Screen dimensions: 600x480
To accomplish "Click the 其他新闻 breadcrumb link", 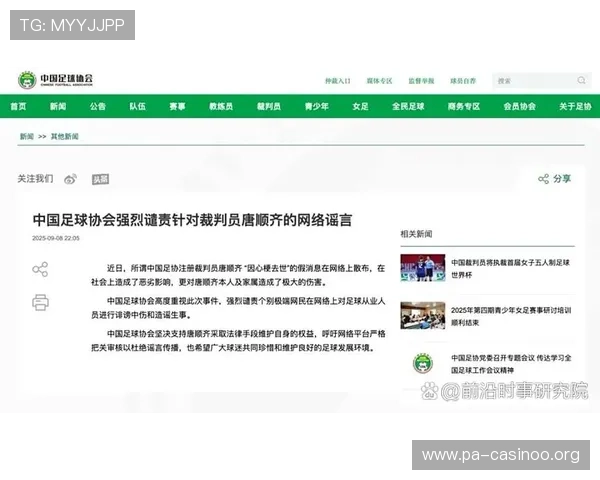I will 65,136.
